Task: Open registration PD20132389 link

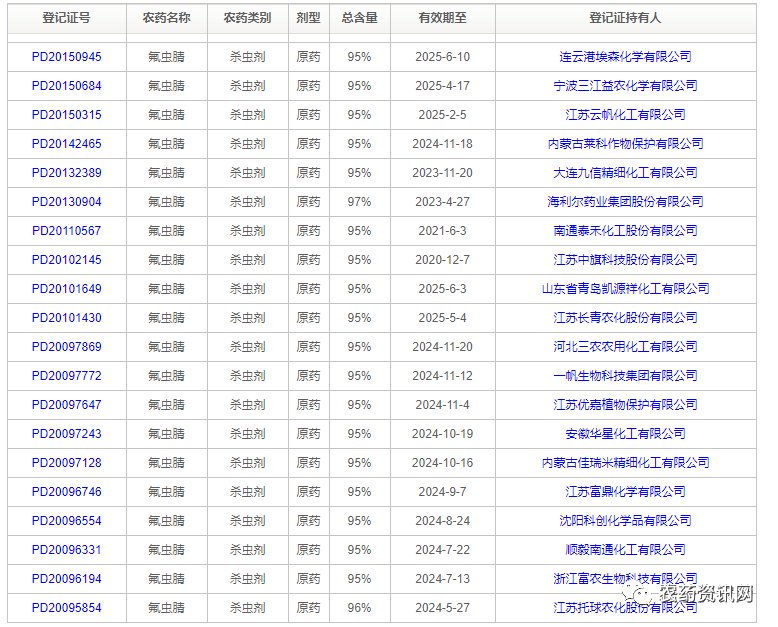Action: [x=66, y=173]
